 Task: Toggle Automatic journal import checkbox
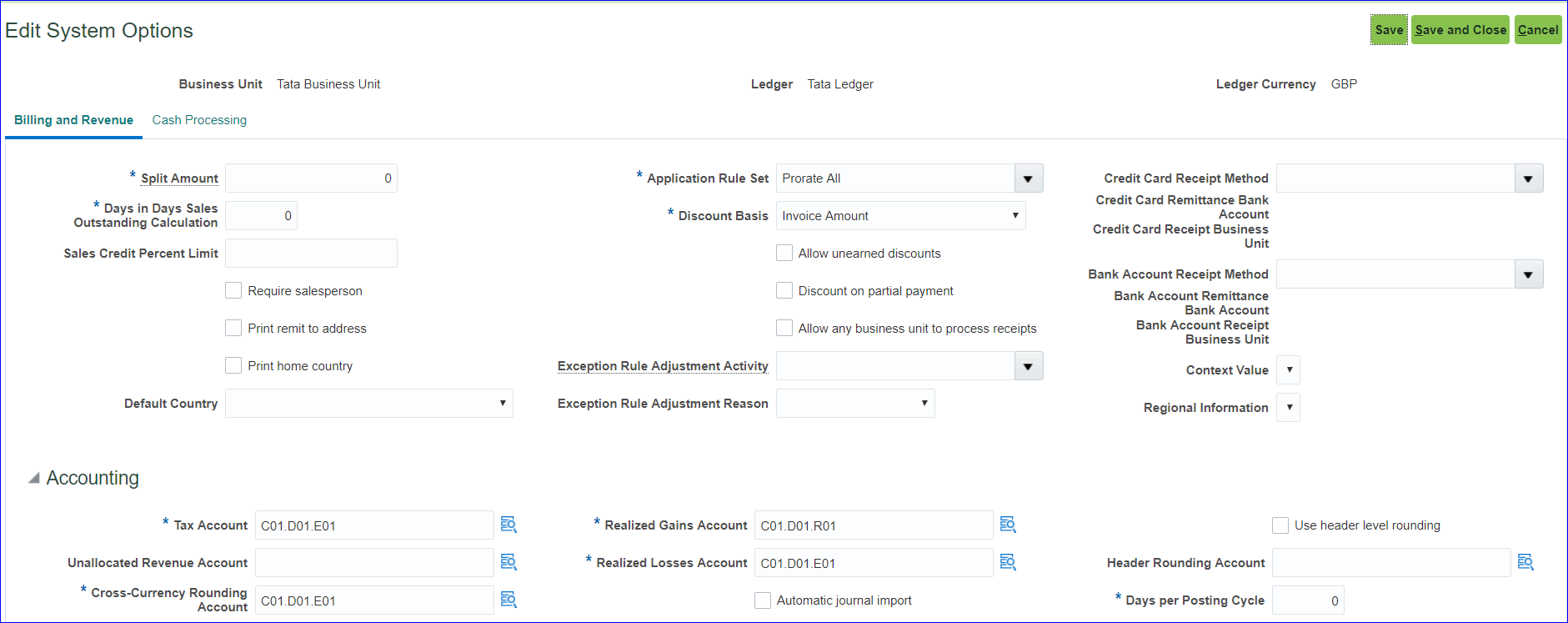[763, 600]
